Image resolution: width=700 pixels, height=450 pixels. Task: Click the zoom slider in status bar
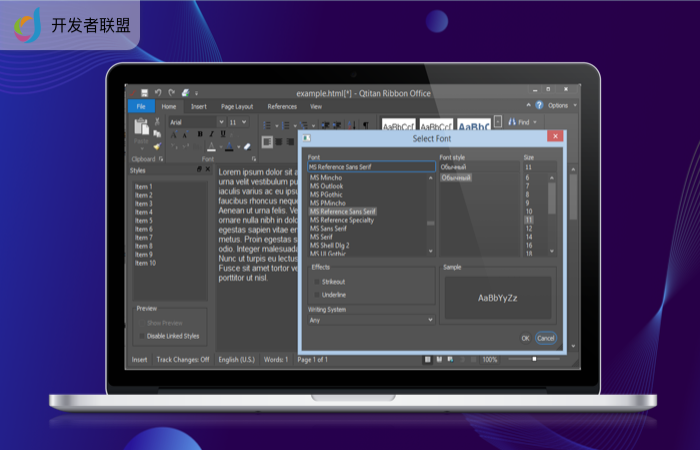pos(535,359)
